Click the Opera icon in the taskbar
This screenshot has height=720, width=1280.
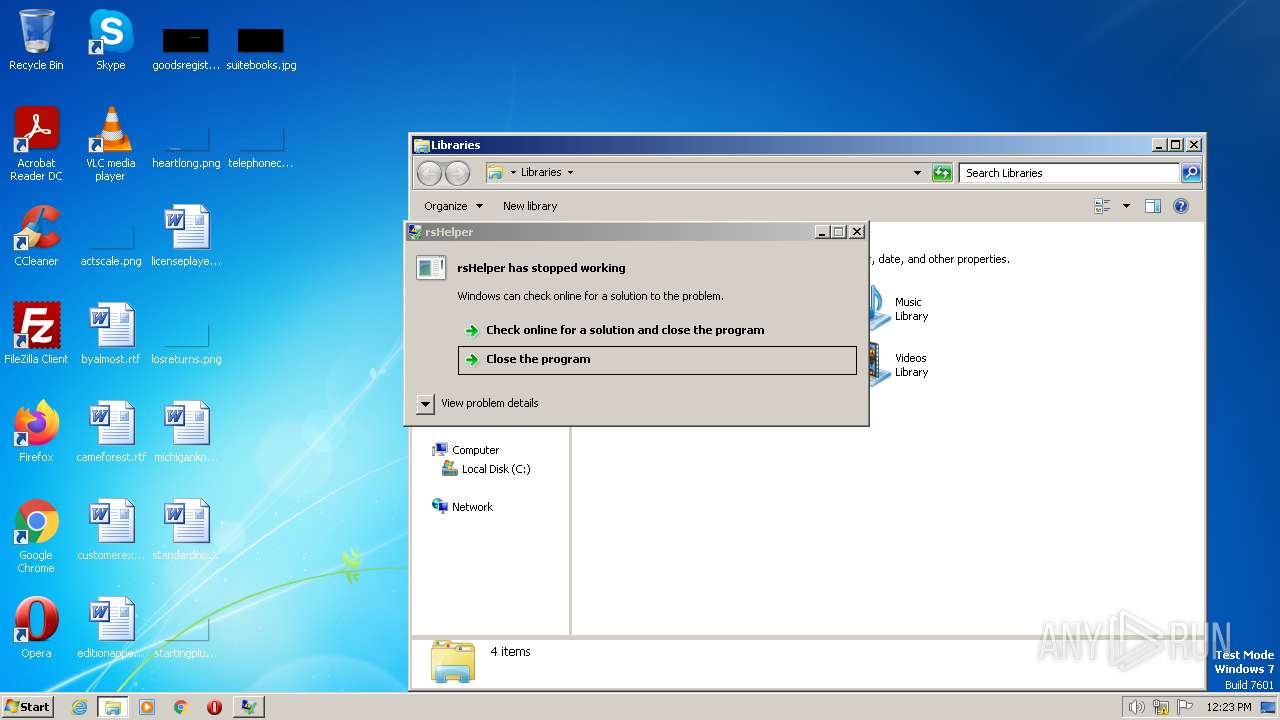(214, 707)
